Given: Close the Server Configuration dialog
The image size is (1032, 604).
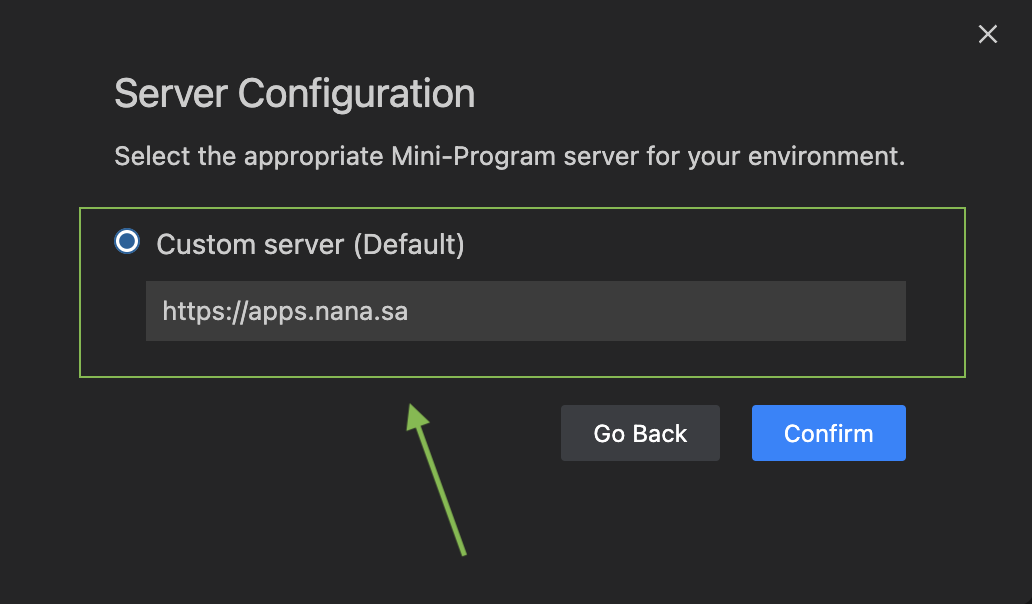Looking at the screenshot, I should click(987, 34).
